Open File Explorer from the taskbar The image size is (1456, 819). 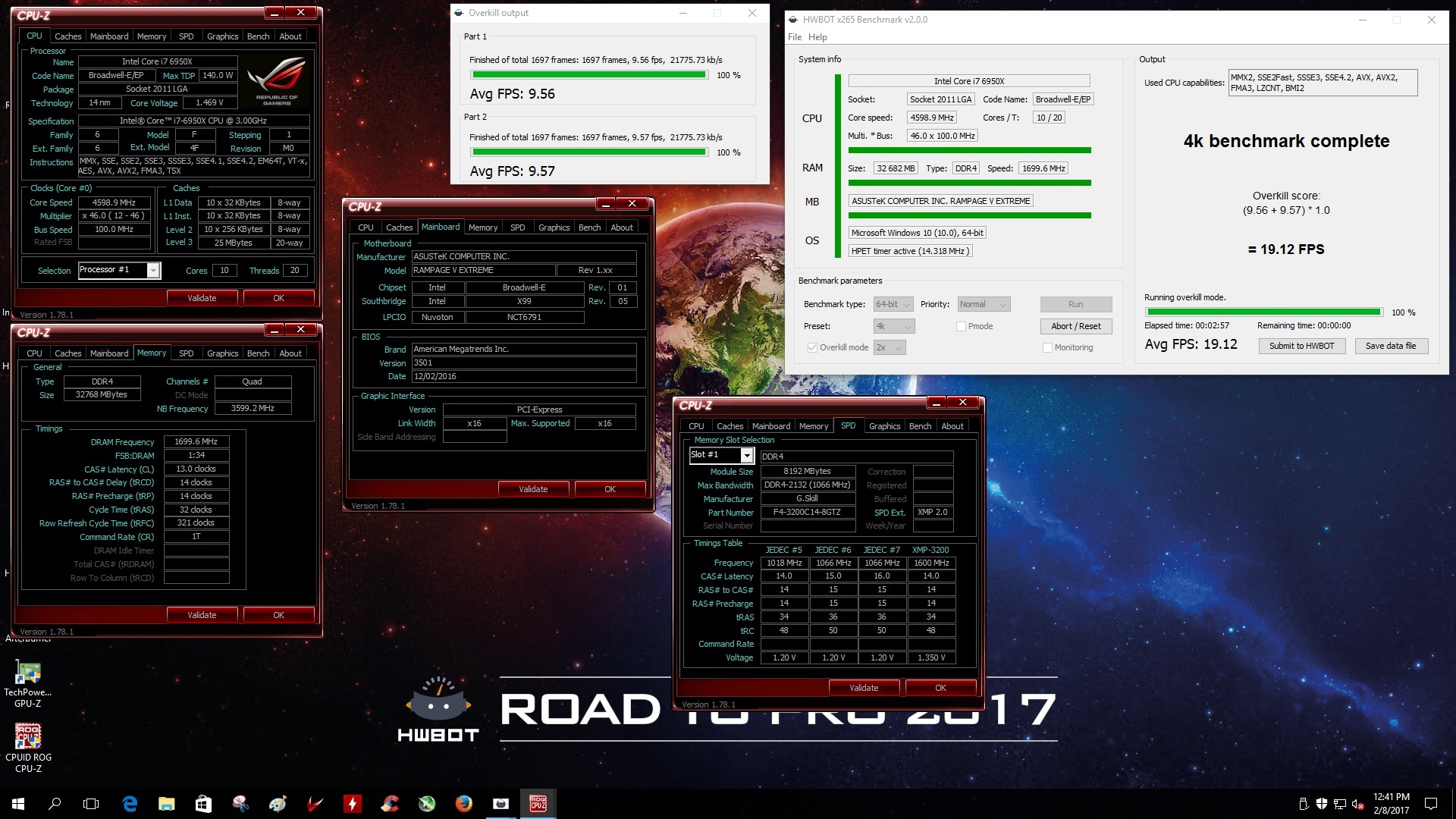click(166, 804)
